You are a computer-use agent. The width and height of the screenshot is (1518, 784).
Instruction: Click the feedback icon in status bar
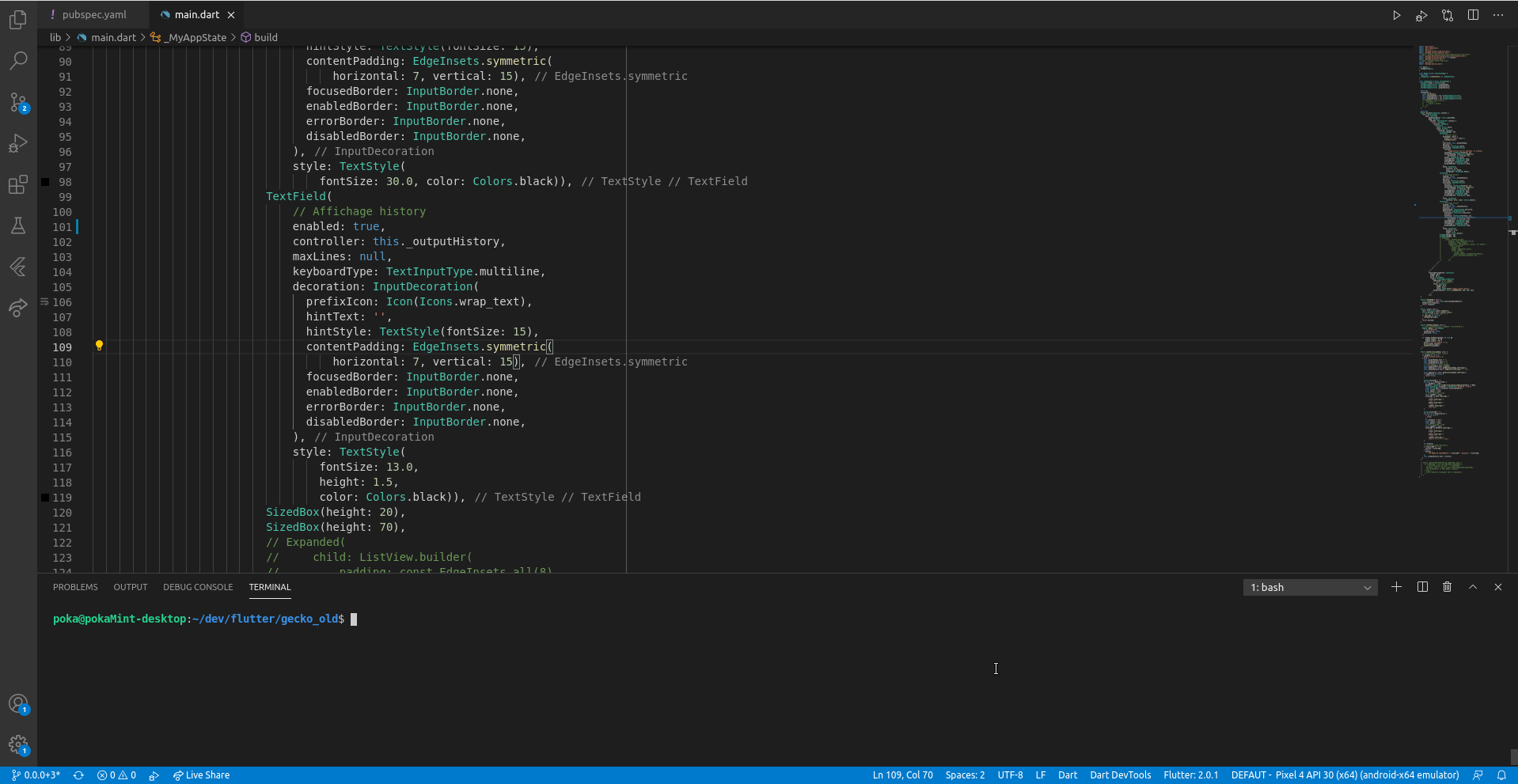1478,775
